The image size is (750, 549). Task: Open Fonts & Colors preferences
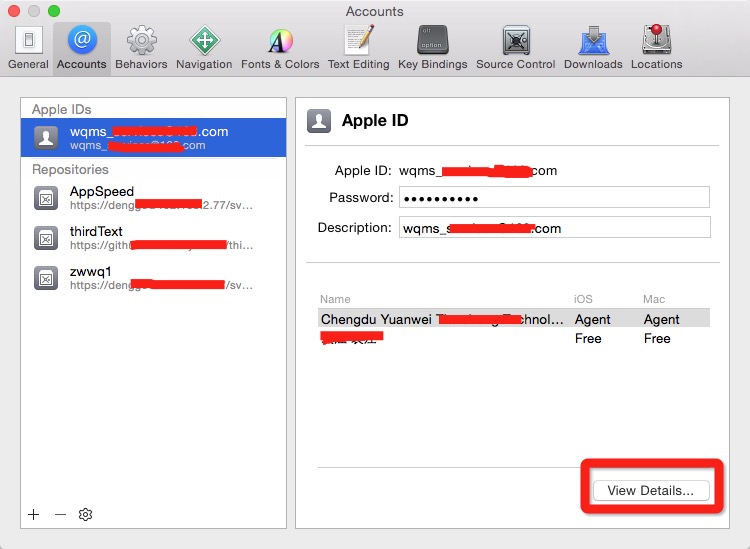(x=280, y=48)
